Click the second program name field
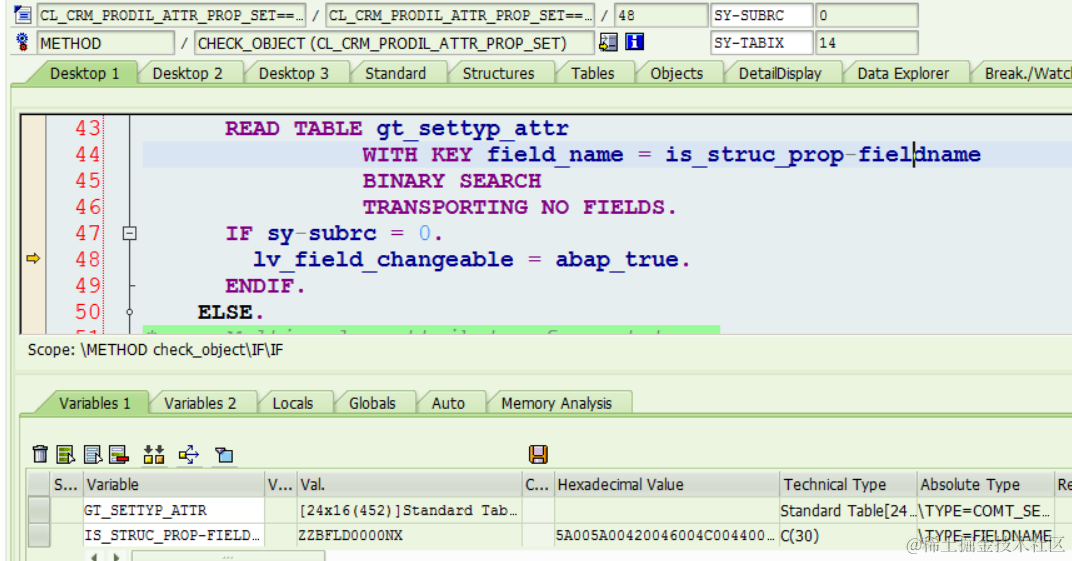This screenshot has height=561, width=1072. tap(460, 15)
